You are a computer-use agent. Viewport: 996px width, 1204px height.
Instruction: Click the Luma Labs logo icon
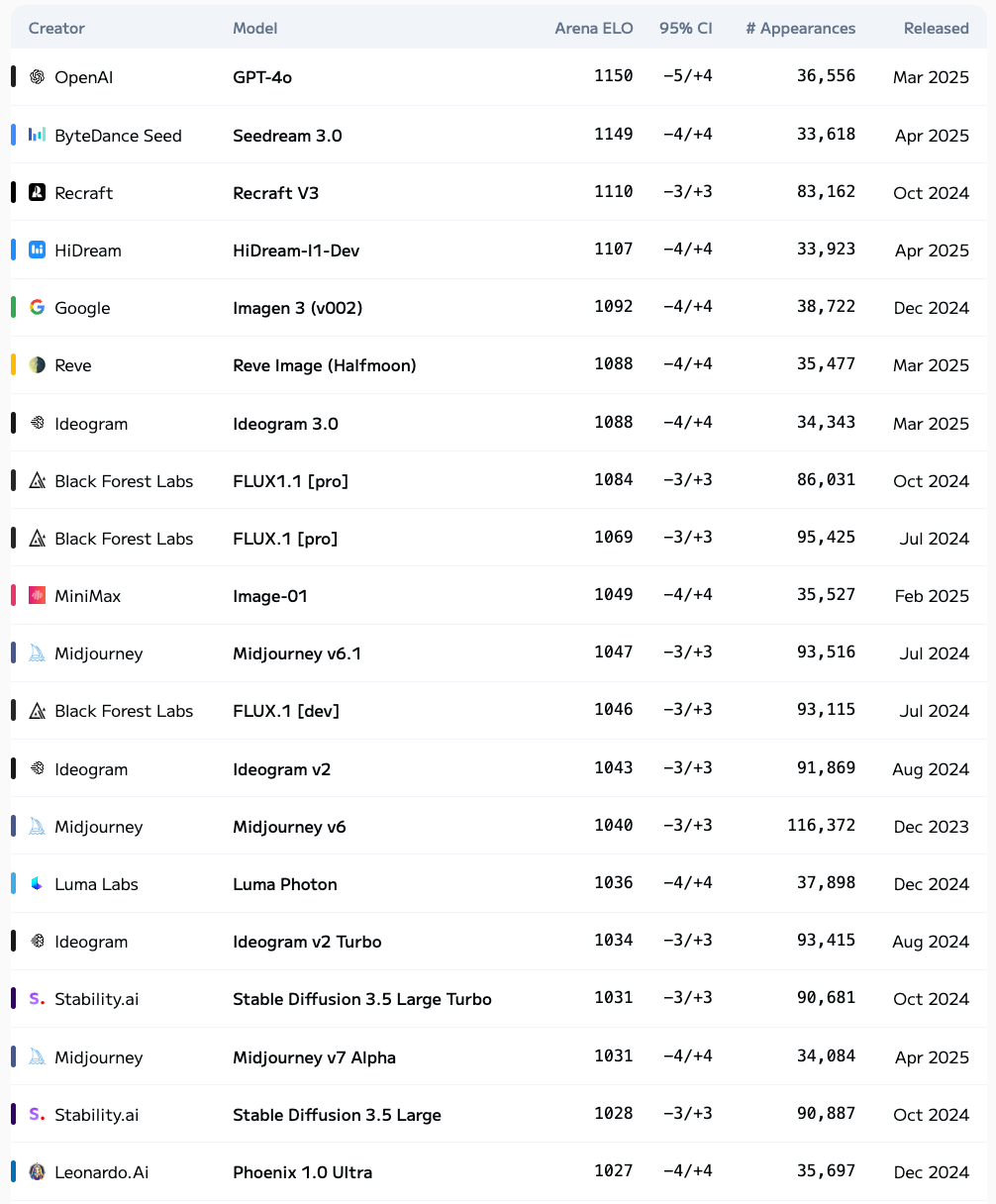tap(38, 883)
